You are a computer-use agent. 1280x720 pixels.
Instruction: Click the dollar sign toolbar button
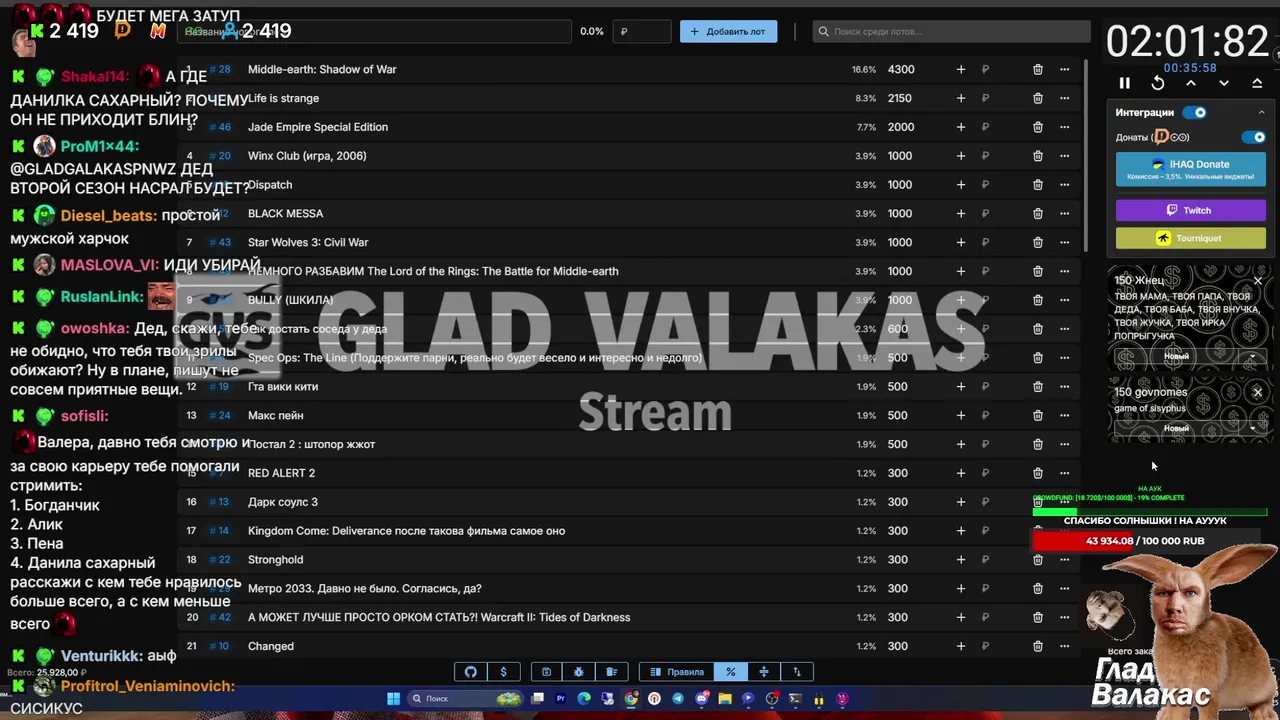[x=503, y=672]
